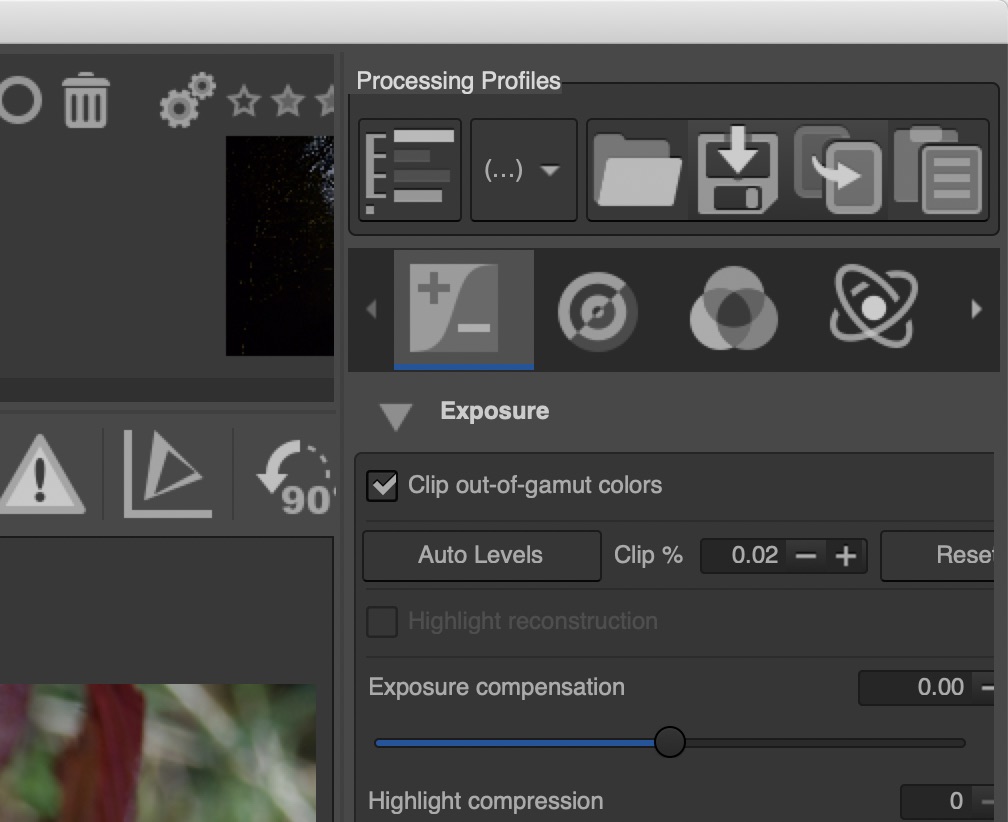Viewport: 1008px width, 822px height.
Task: Save current processing profile to file
Action: point(737,170)
